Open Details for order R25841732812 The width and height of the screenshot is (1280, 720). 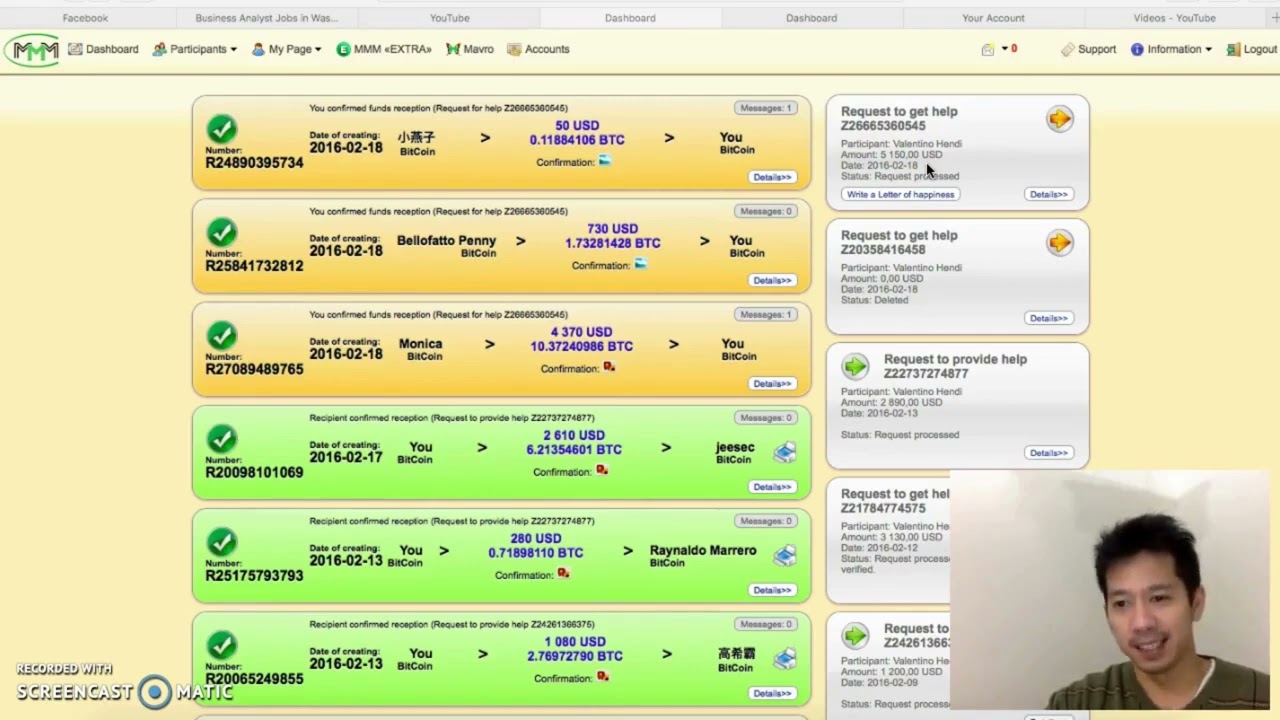[x=772, y=280]
